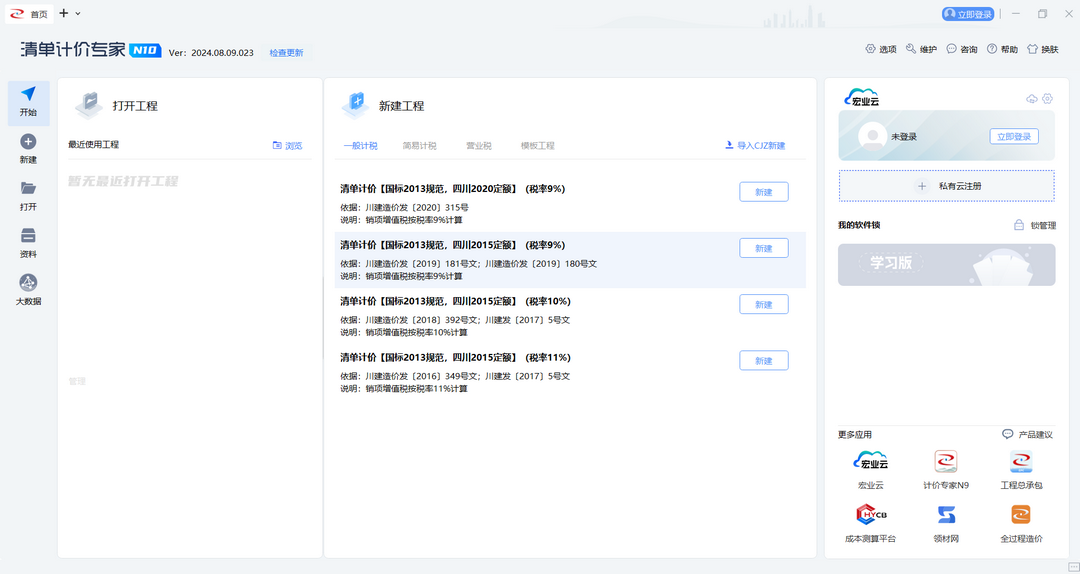
Task: Switch to the 首页 tab
Action: pos(29,14)
